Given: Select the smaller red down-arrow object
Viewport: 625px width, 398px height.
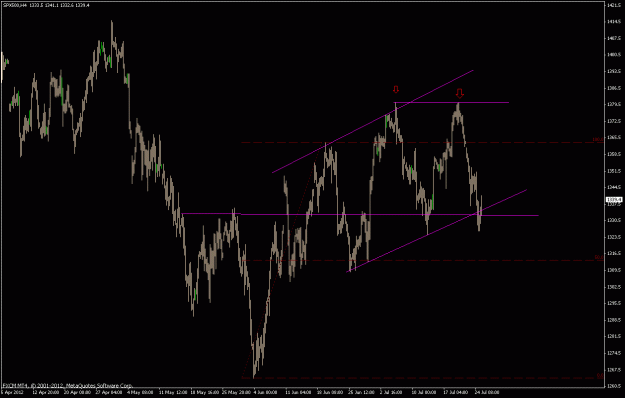Looking at the screenshot, I should 395,89.
